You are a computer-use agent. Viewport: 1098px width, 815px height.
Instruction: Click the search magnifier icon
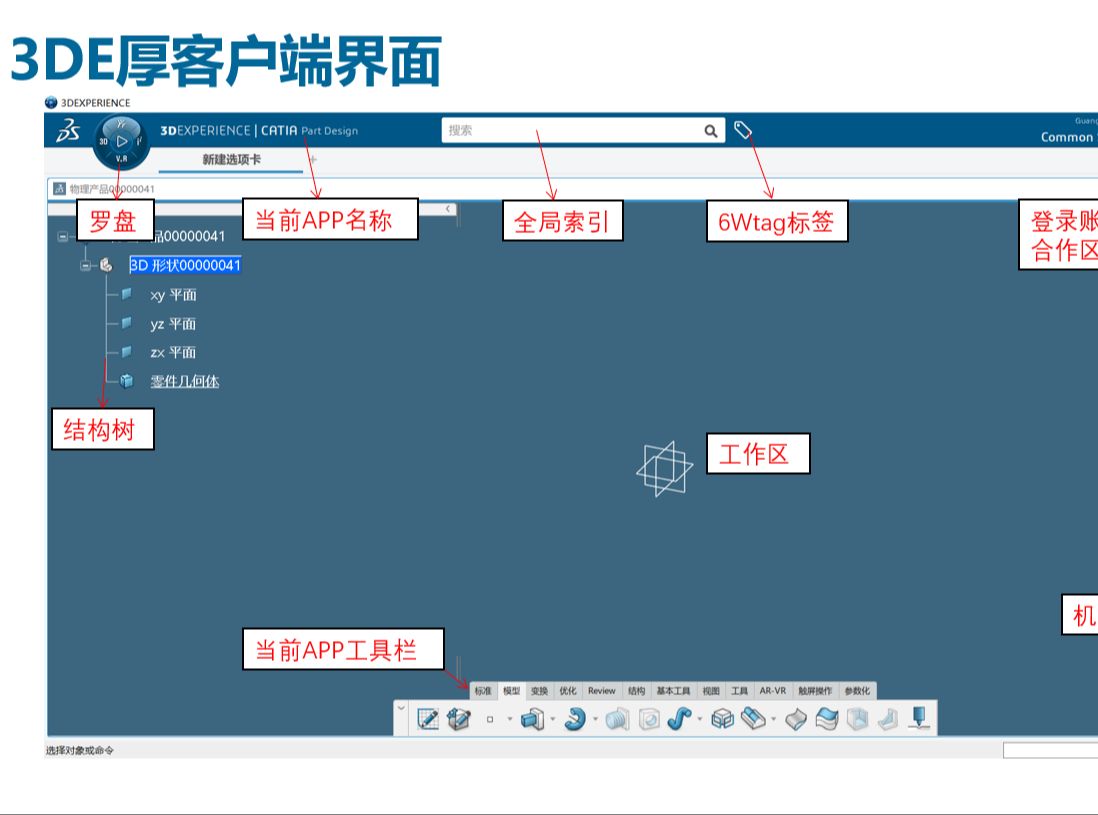click(711, 131)
